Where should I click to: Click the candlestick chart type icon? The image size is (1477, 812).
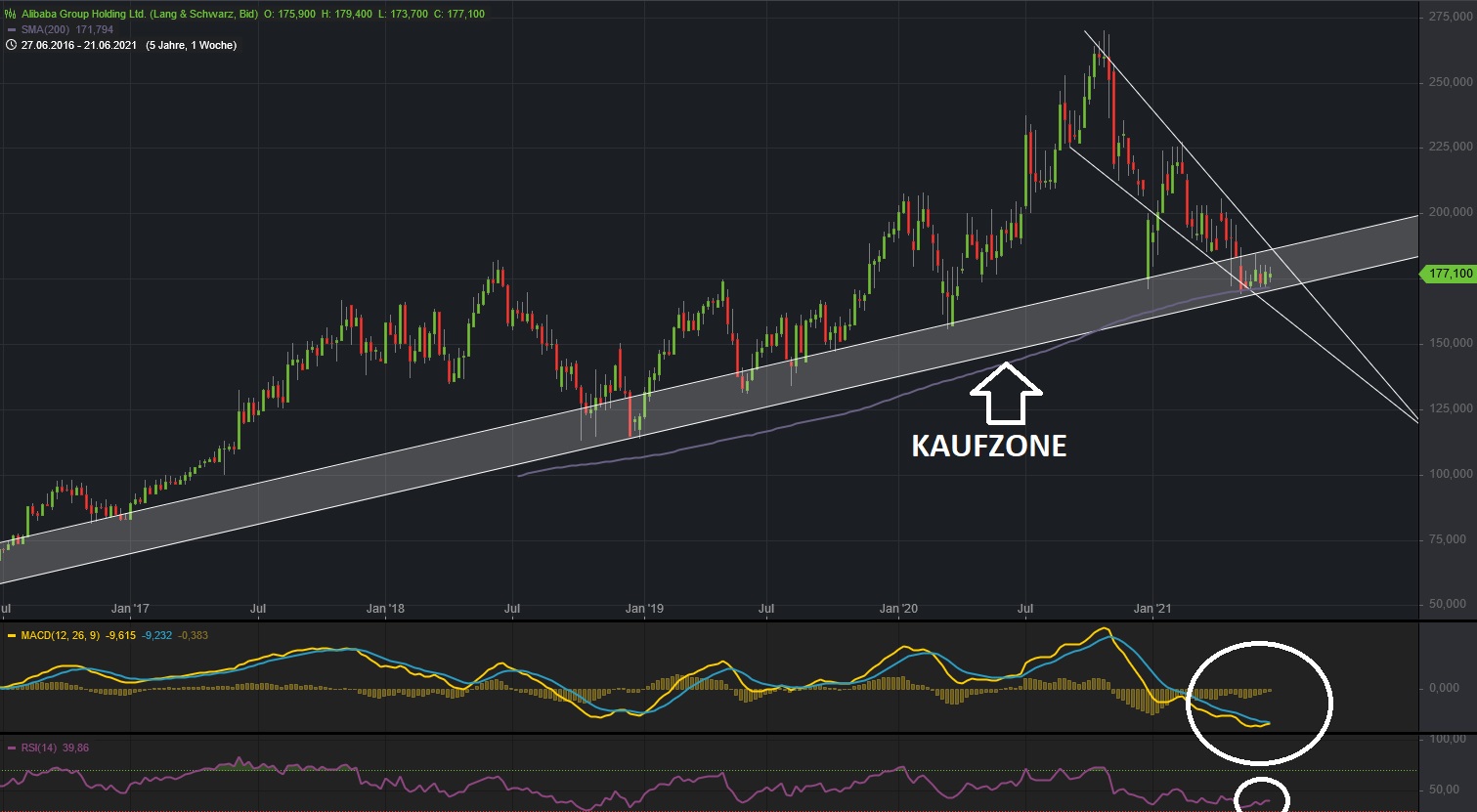click(x=11, y=14)
